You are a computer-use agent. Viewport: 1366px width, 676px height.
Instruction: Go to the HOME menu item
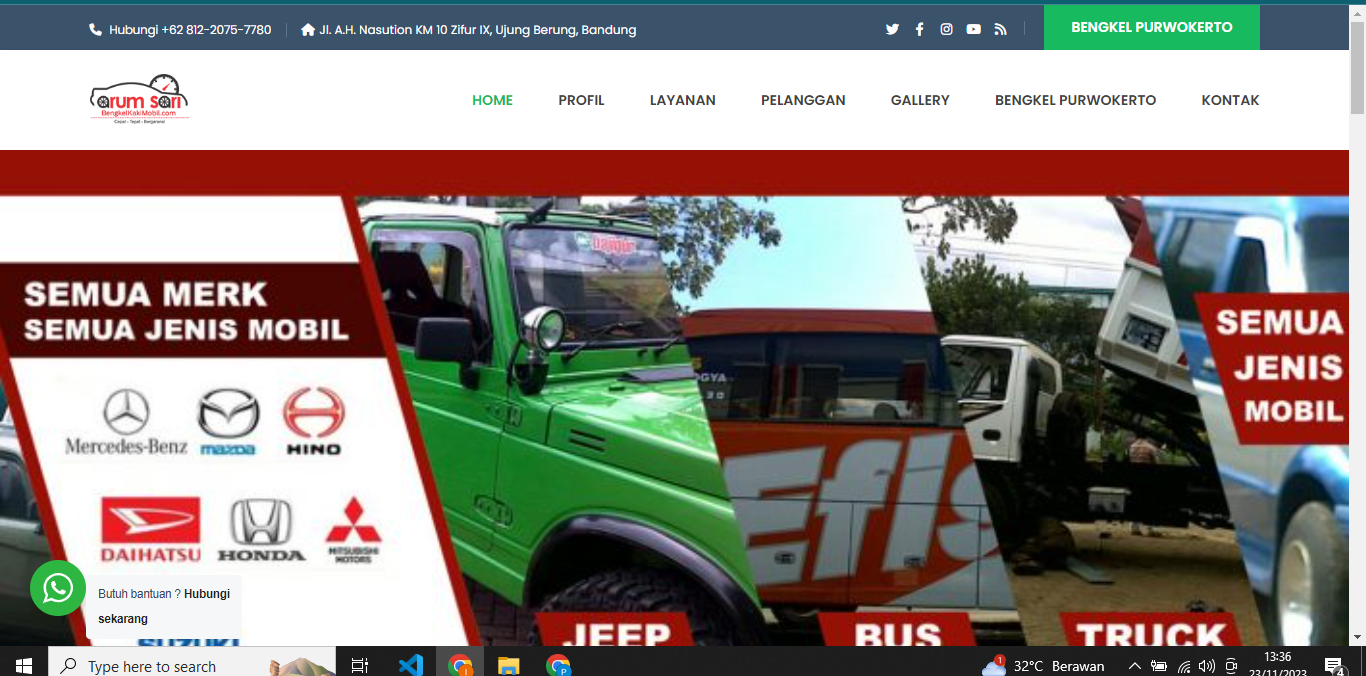pyautogui.click(x=492, y=100)
